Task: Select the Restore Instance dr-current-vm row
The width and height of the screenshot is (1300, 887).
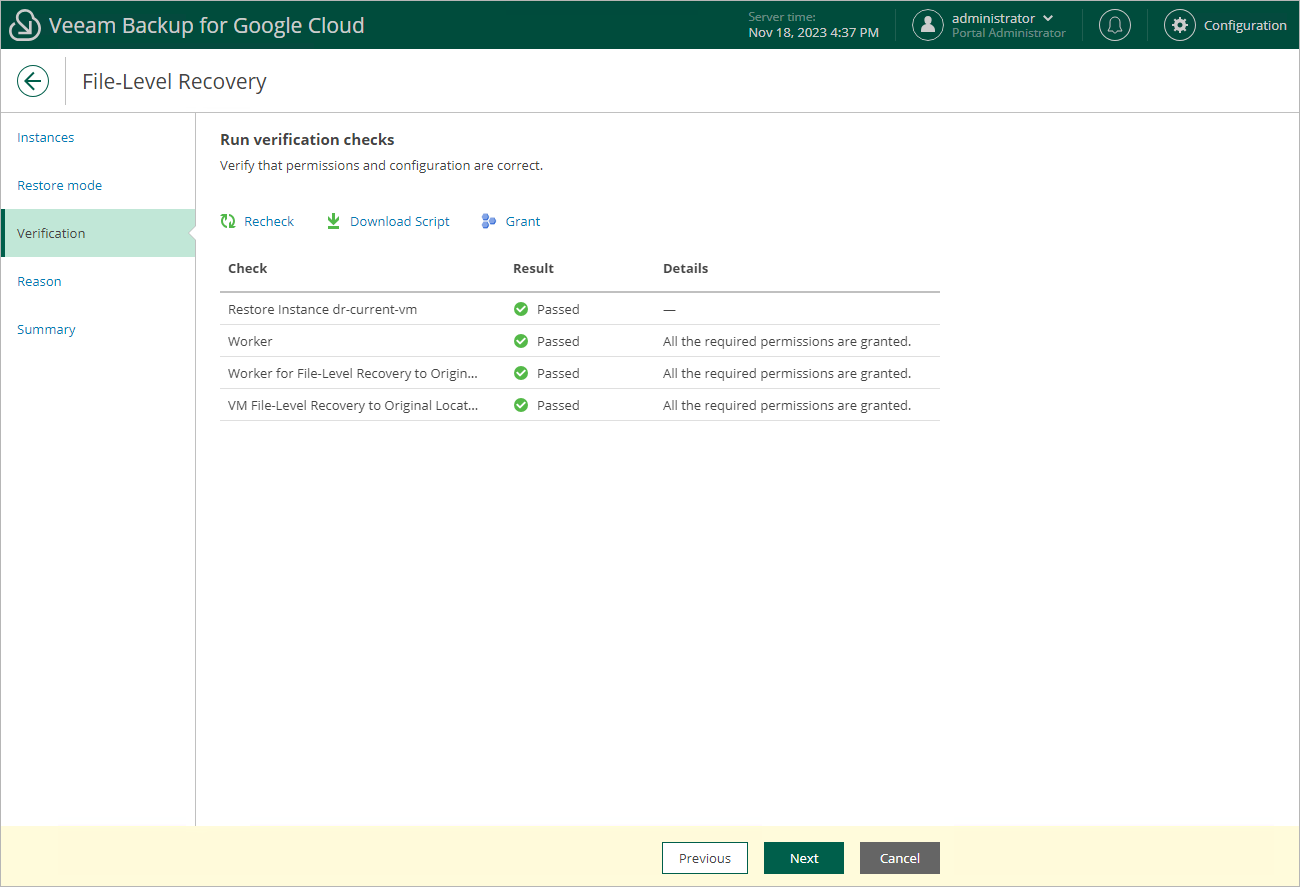Action: point(580,309)
